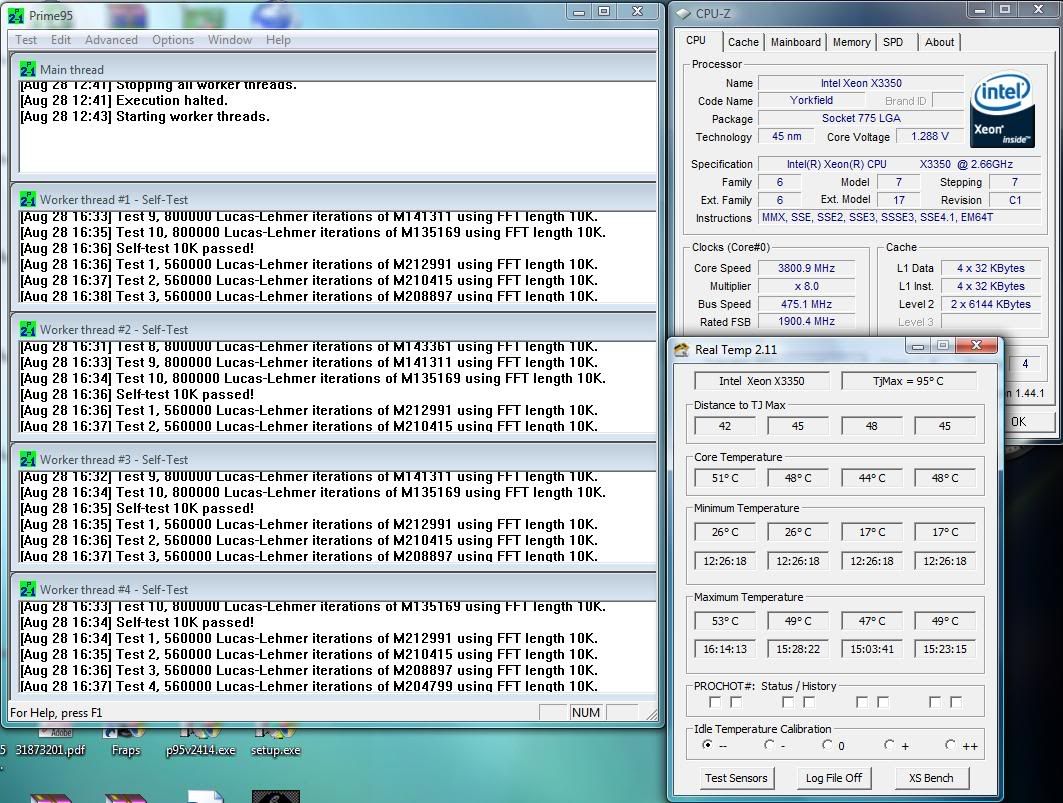
Task: Click the Socket 775 LGA package value
Action: pos(861,118)
